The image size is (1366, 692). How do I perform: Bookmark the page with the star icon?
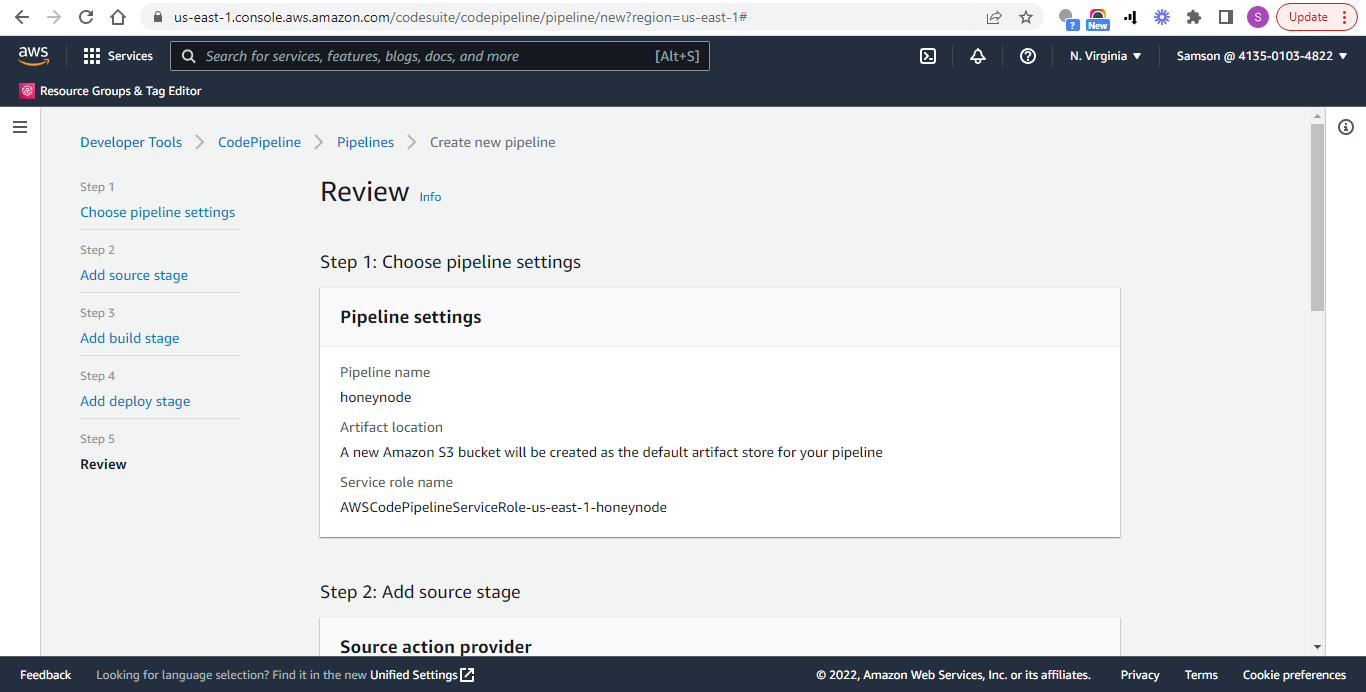click(x=1026, y=16)
